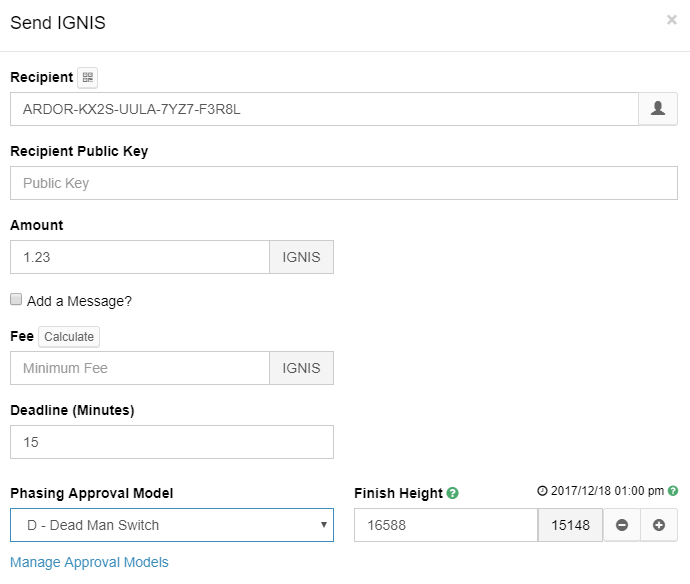Click the IGNIS unit label beside Amount
This screenshot has width=690, height=584.
(x=301, y=257)
